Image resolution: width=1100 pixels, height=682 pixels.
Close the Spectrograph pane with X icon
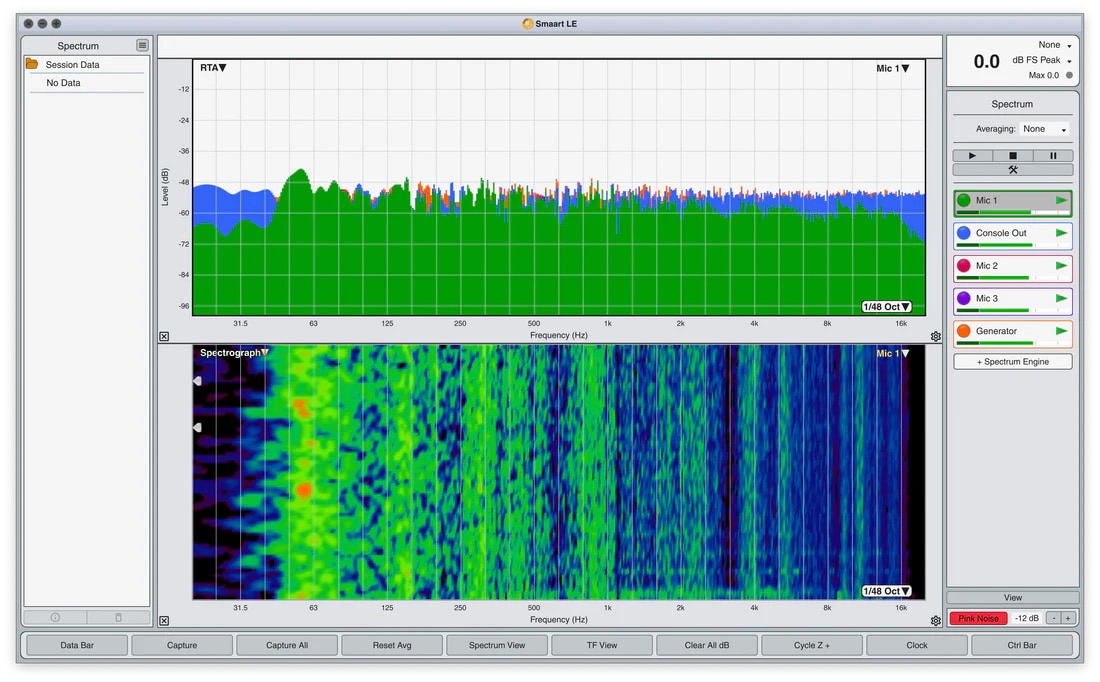tap(164, 621)
